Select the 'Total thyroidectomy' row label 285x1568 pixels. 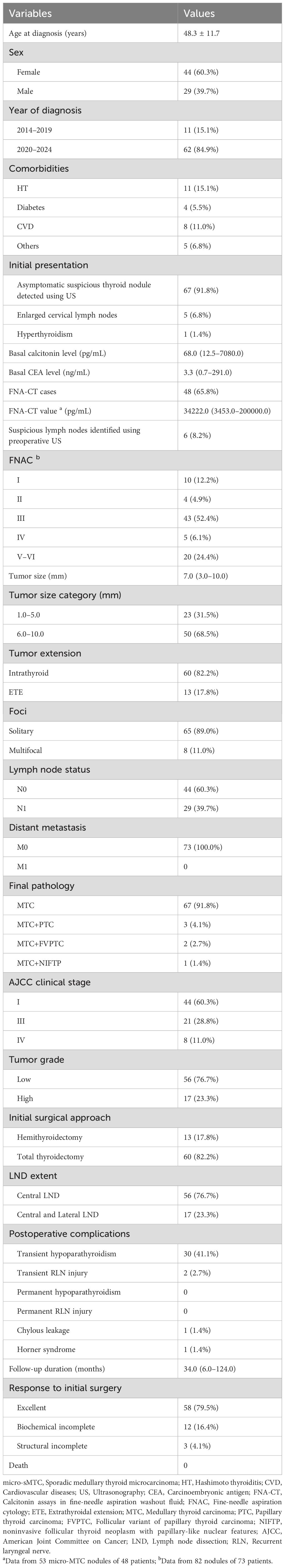51,1156
